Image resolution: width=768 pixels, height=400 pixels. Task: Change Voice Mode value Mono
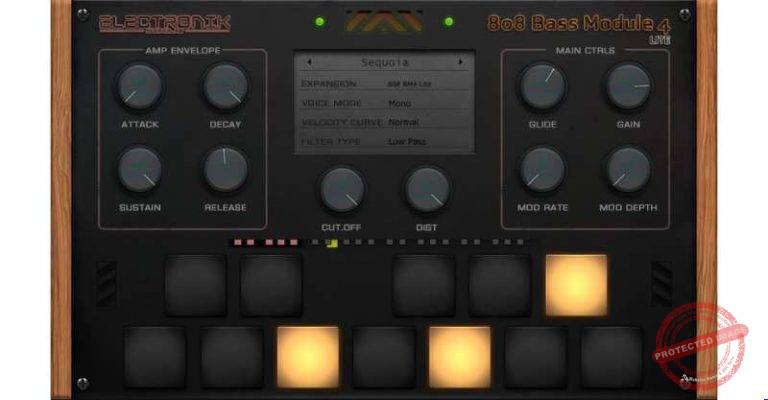[400, 103]
